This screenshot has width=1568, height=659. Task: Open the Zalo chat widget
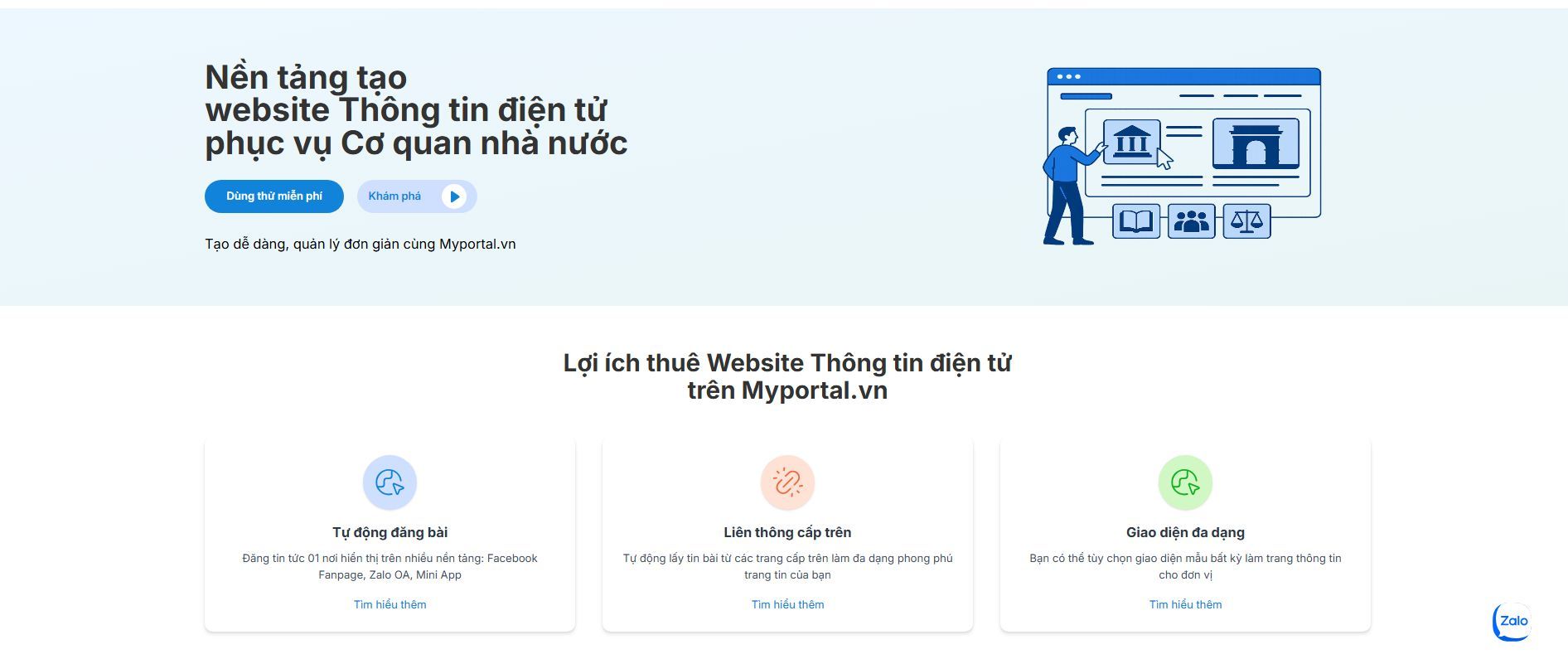click(1512, 622)
